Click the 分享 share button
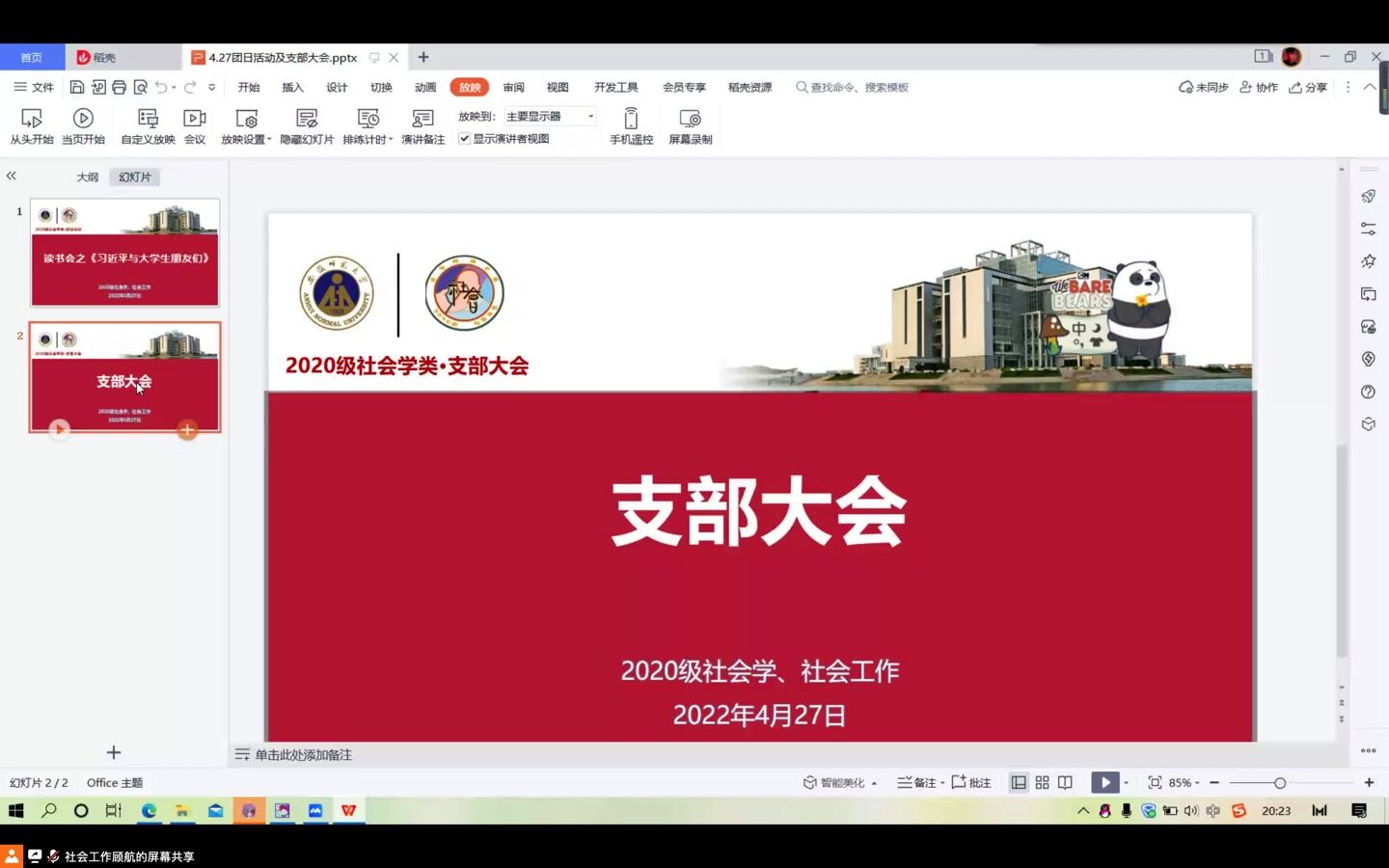Viewport: 1389px width, 868px height. 1308,88
